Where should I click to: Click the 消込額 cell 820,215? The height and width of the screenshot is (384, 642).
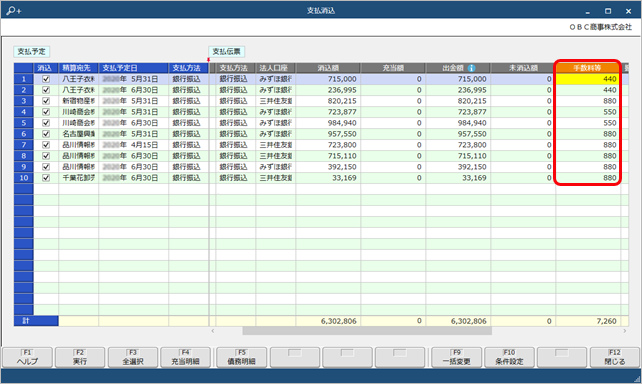(328, 101)
